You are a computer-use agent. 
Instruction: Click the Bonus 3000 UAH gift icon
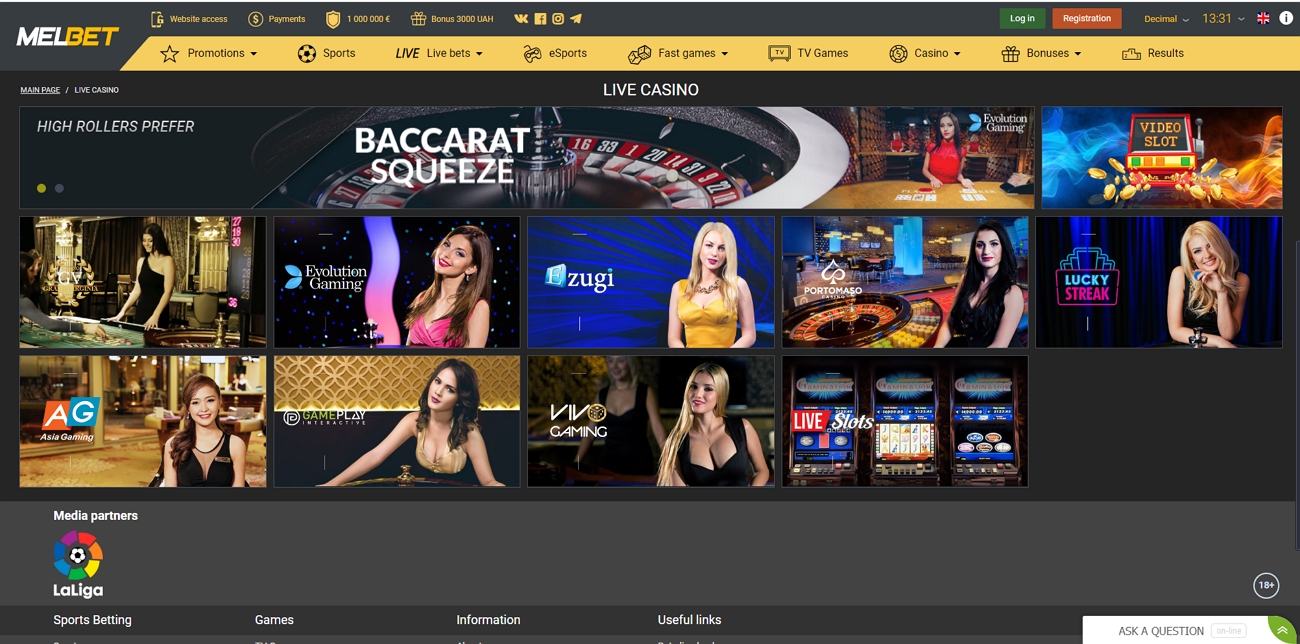418,19
